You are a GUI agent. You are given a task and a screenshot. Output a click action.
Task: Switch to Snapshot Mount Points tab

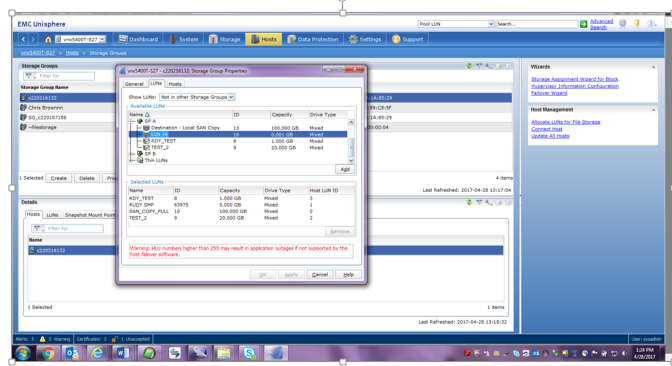click(x=90, y=215)
